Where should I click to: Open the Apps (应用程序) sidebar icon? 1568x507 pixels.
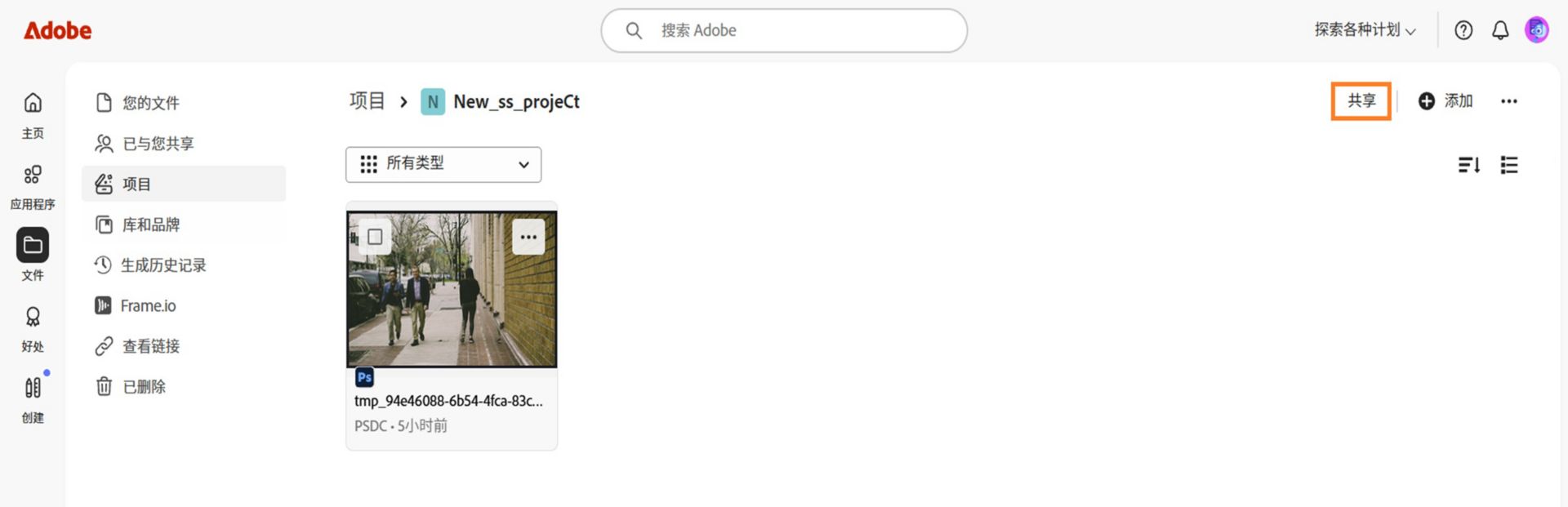[x=33, y=175]
